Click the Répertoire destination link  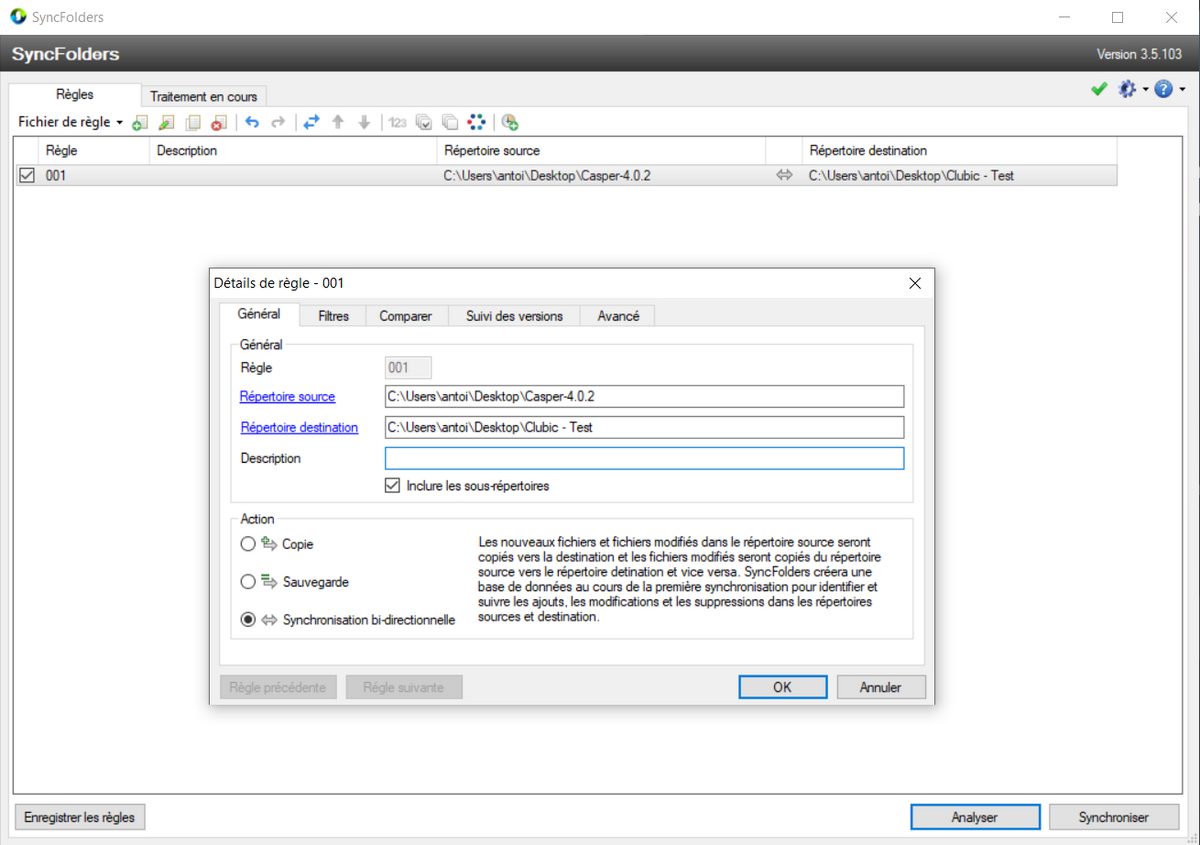click(299, 427)
